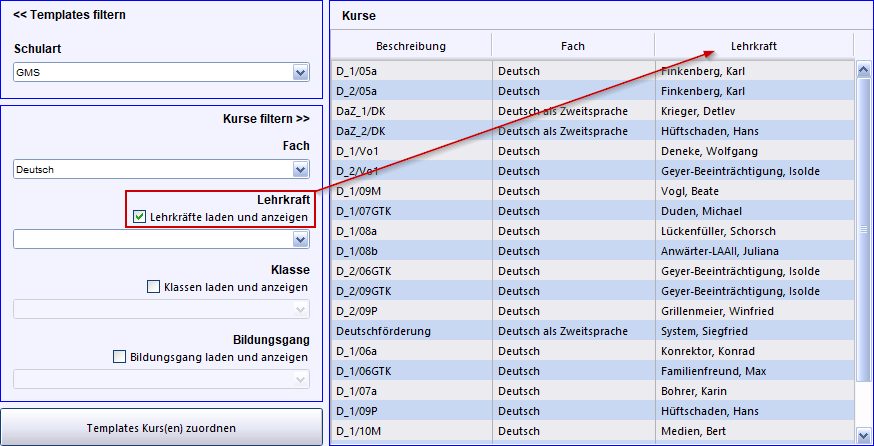Select row D_1/07GTK
Image resolution: width=874 pixels, height=446 pixels.
point(593,211)
